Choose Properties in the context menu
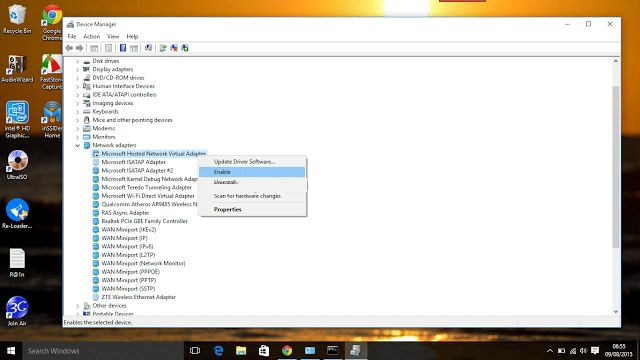 pos(252,209)
